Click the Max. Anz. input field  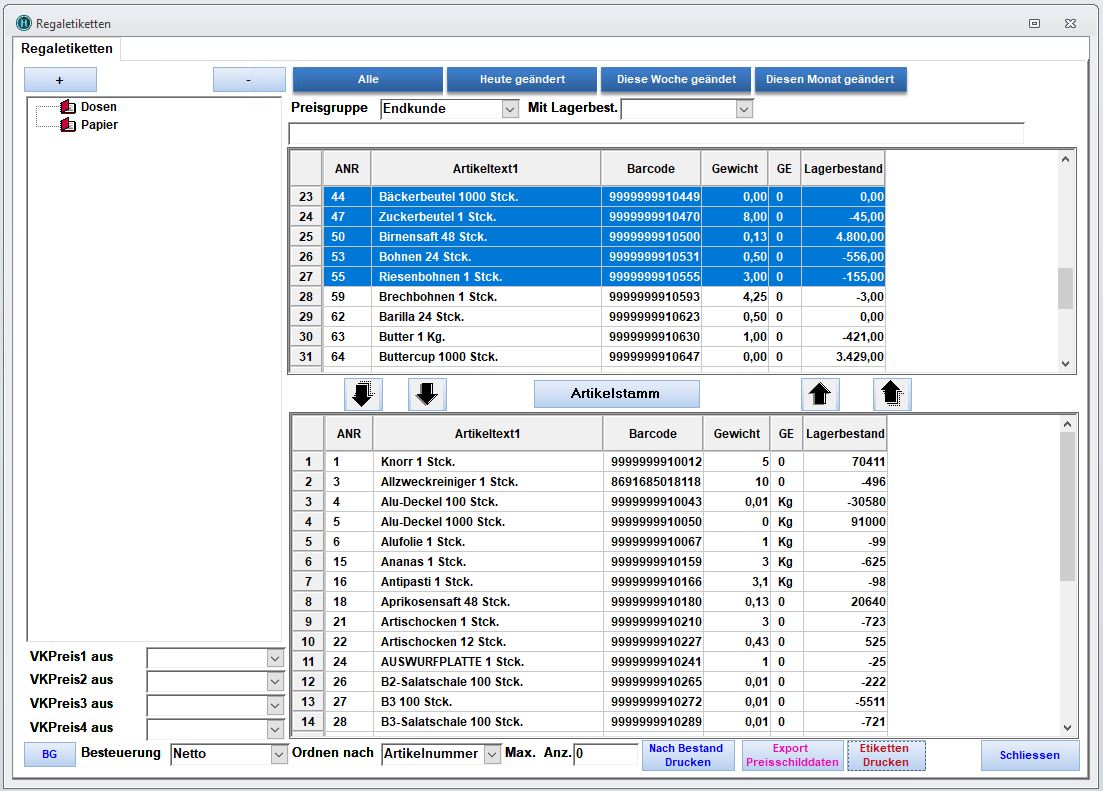pyautogui.click(x=605, y=754)
